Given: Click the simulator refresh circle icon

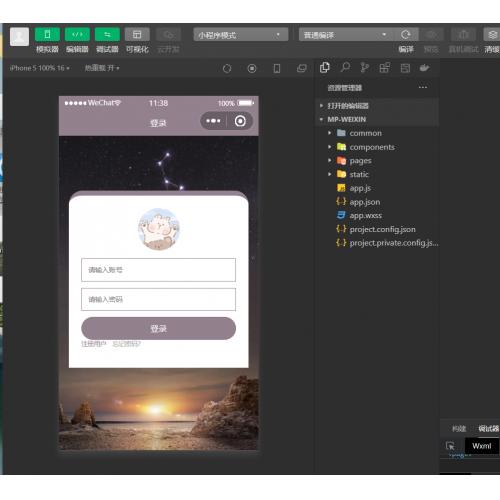Looking at the screenshot, I should (x=227, y=68).
